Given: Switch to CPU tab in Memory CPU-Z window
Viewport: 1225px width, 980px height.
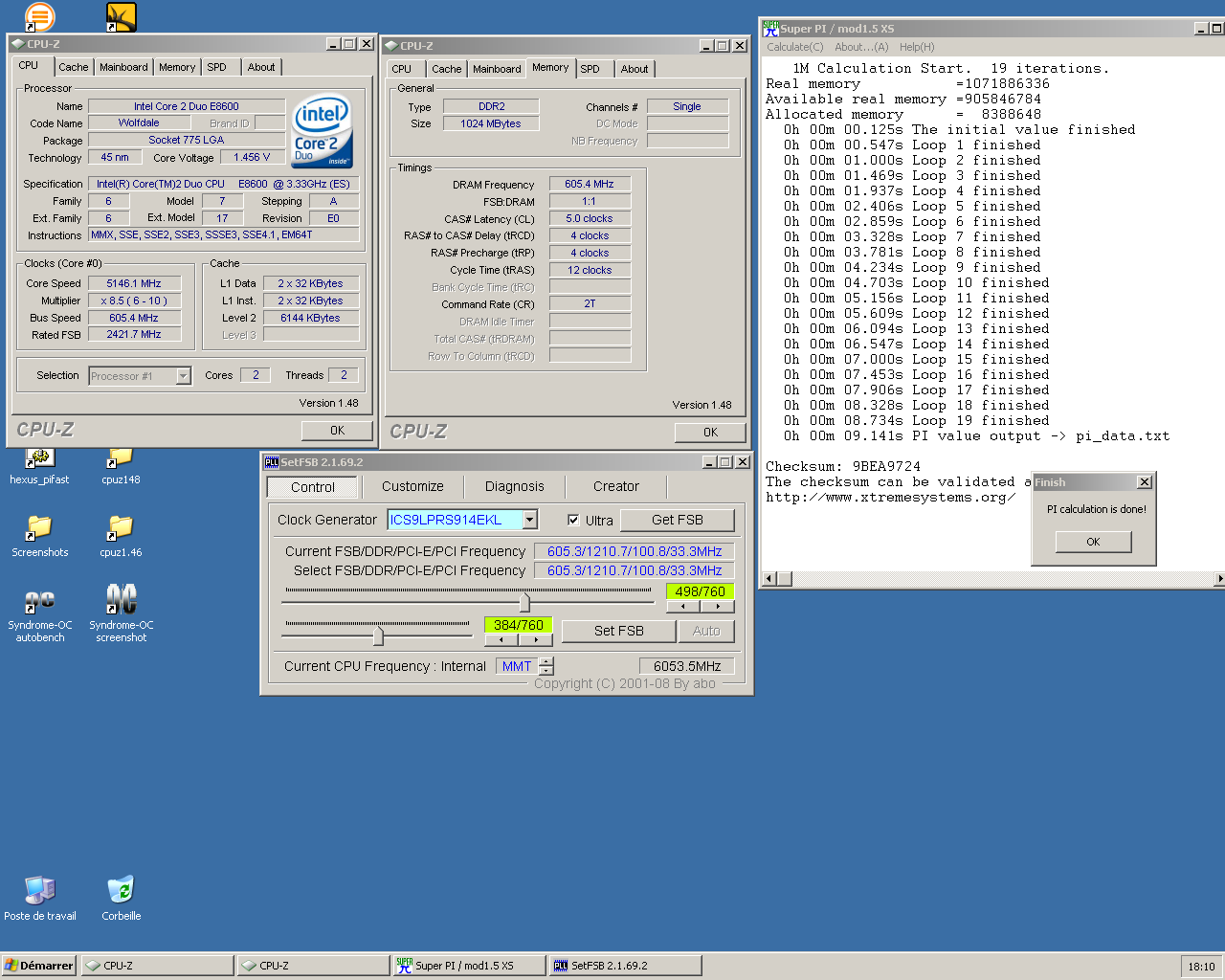Looking at the screenshot, I should 402,69.
